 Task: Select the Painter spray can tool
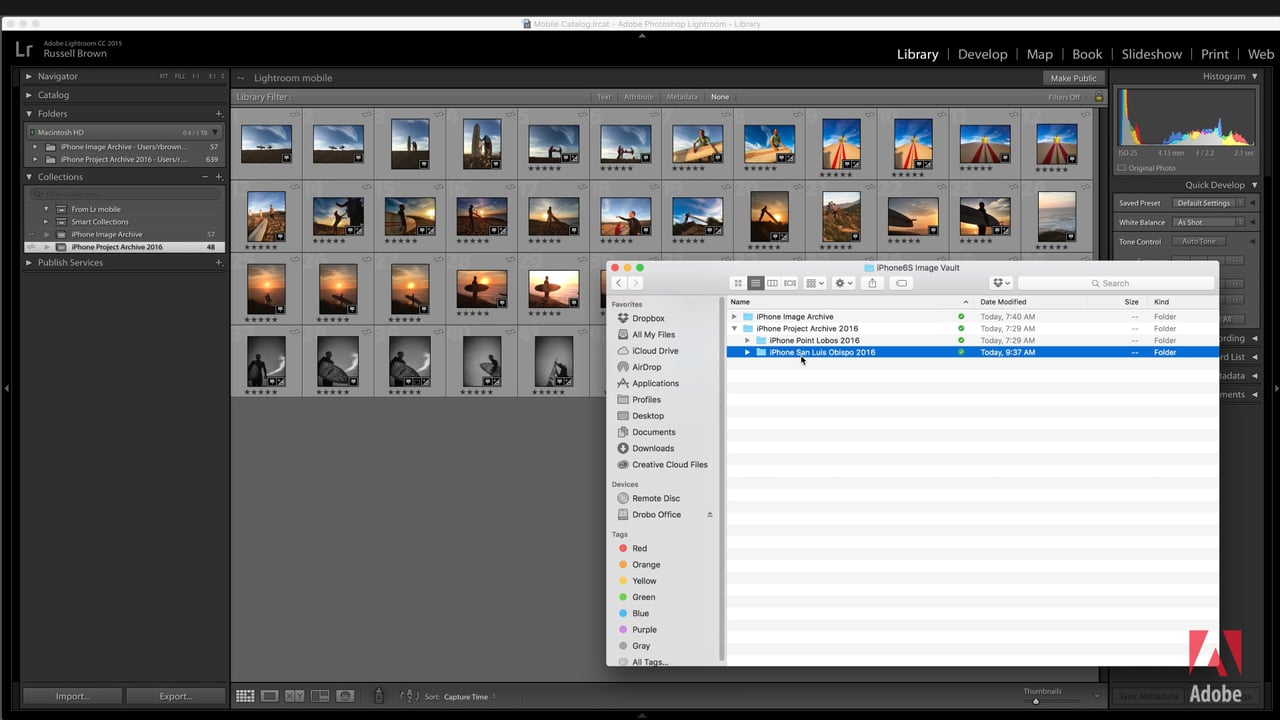[378, 696]
